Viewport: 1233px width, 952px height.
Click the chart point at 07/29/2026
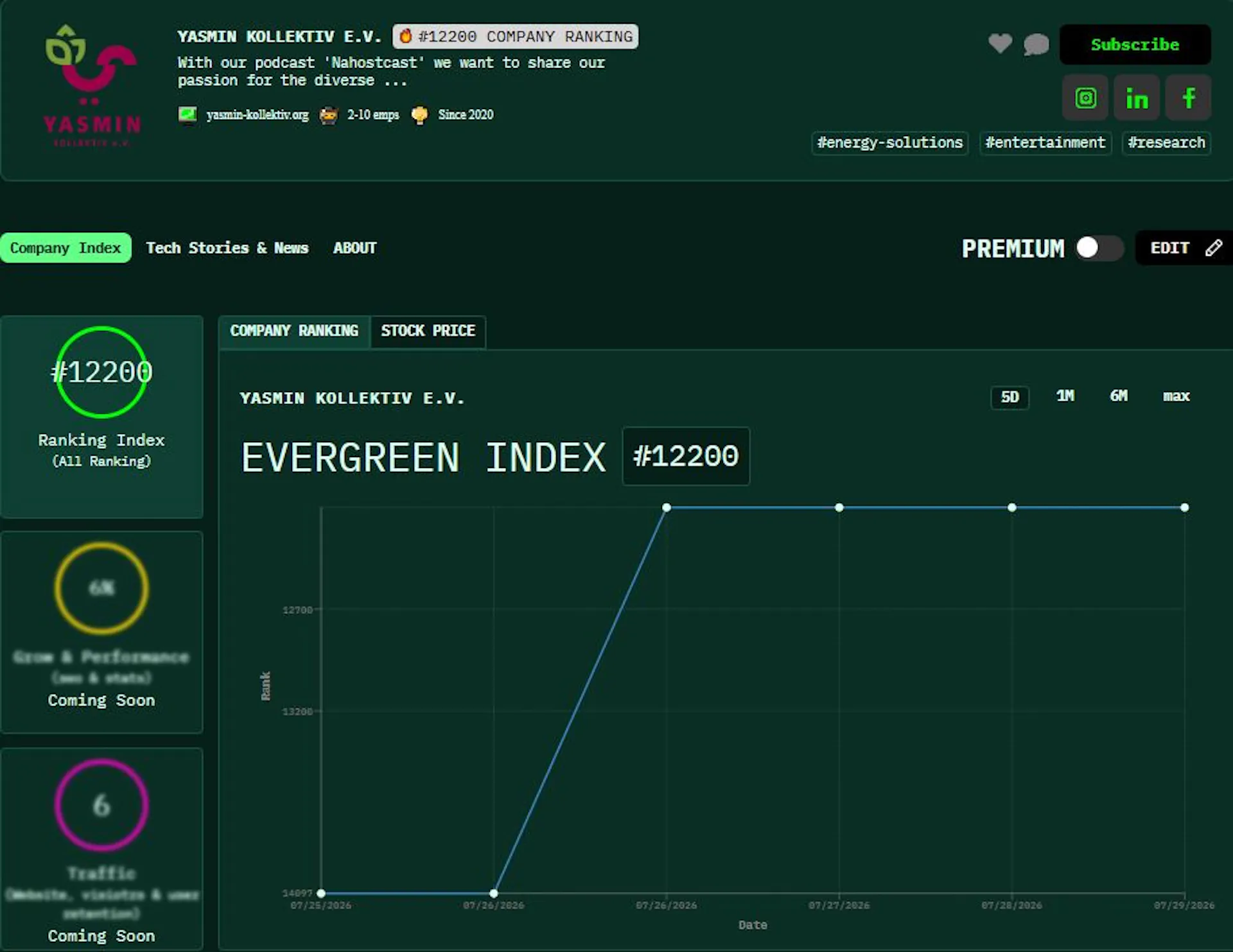(1185, 508)
